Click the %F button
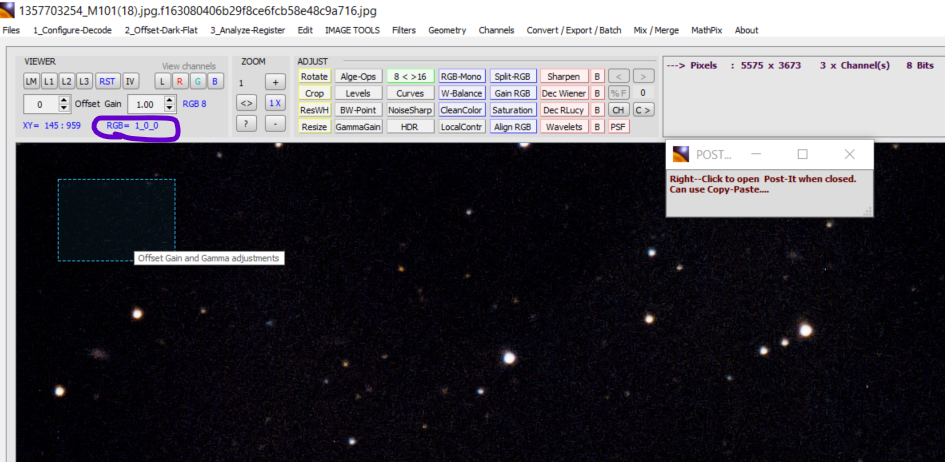945x462 pixels. tap(617, 93)
